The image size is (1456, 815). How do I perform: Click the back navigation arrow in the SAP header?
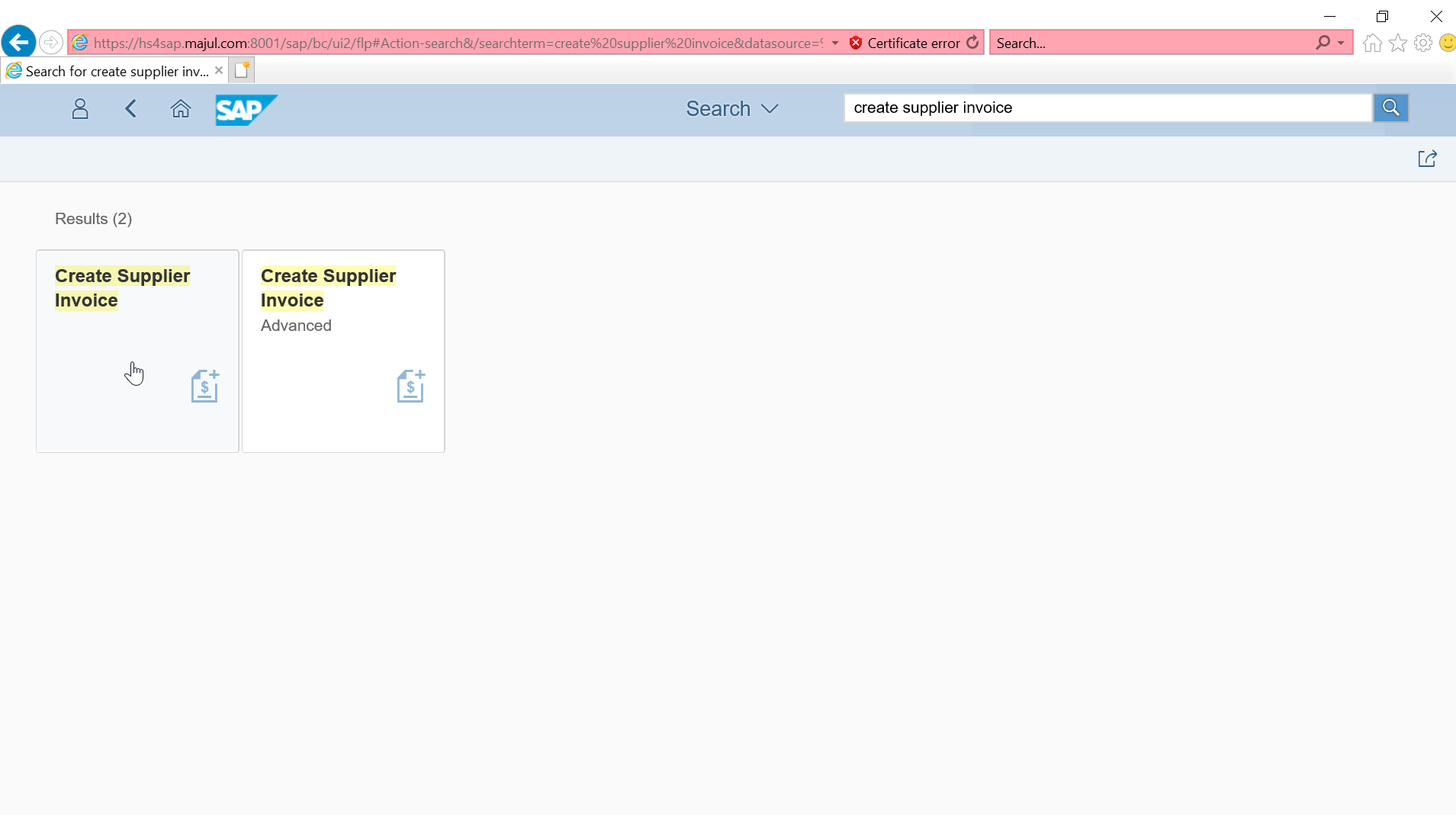pos(130,109)
